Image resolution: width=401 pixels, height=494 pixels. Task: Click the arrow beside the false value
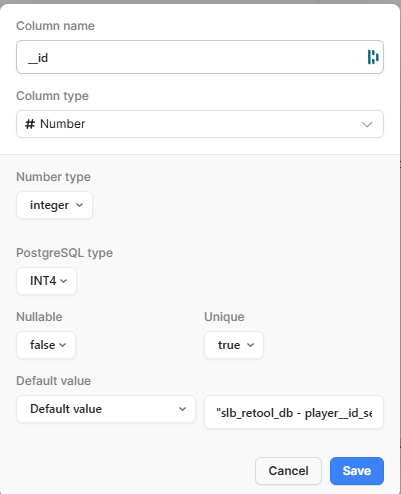[62, 345]
